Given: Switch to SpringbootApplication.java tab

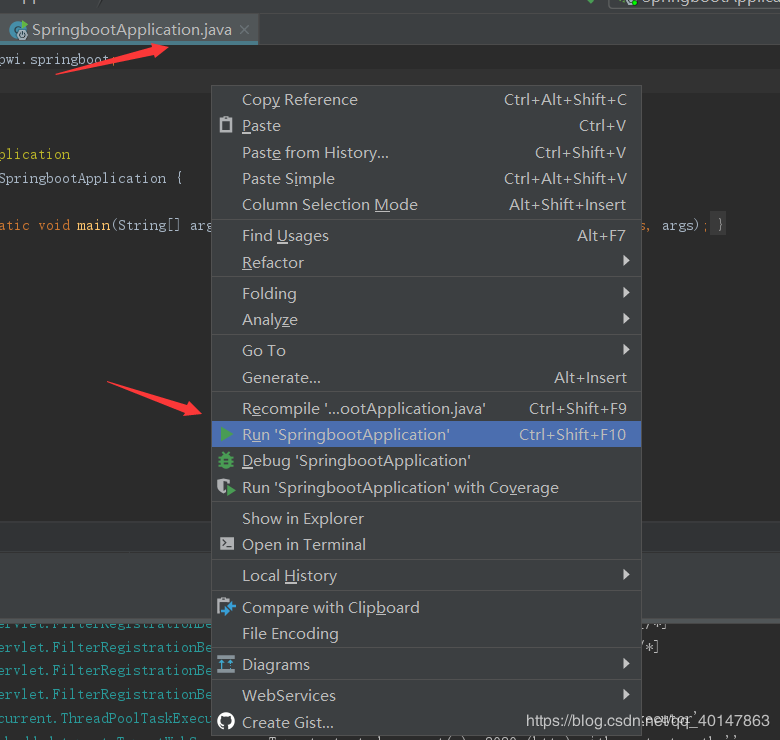Looking at the screenshot, I should click(130, 30).
